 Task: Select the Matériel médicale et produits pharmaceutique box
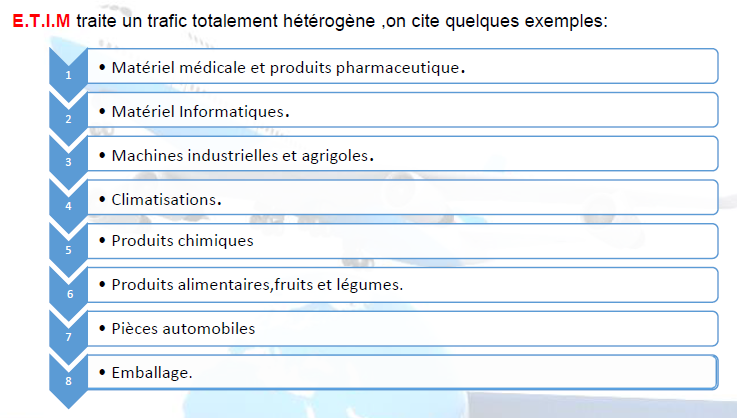point(403,66)
